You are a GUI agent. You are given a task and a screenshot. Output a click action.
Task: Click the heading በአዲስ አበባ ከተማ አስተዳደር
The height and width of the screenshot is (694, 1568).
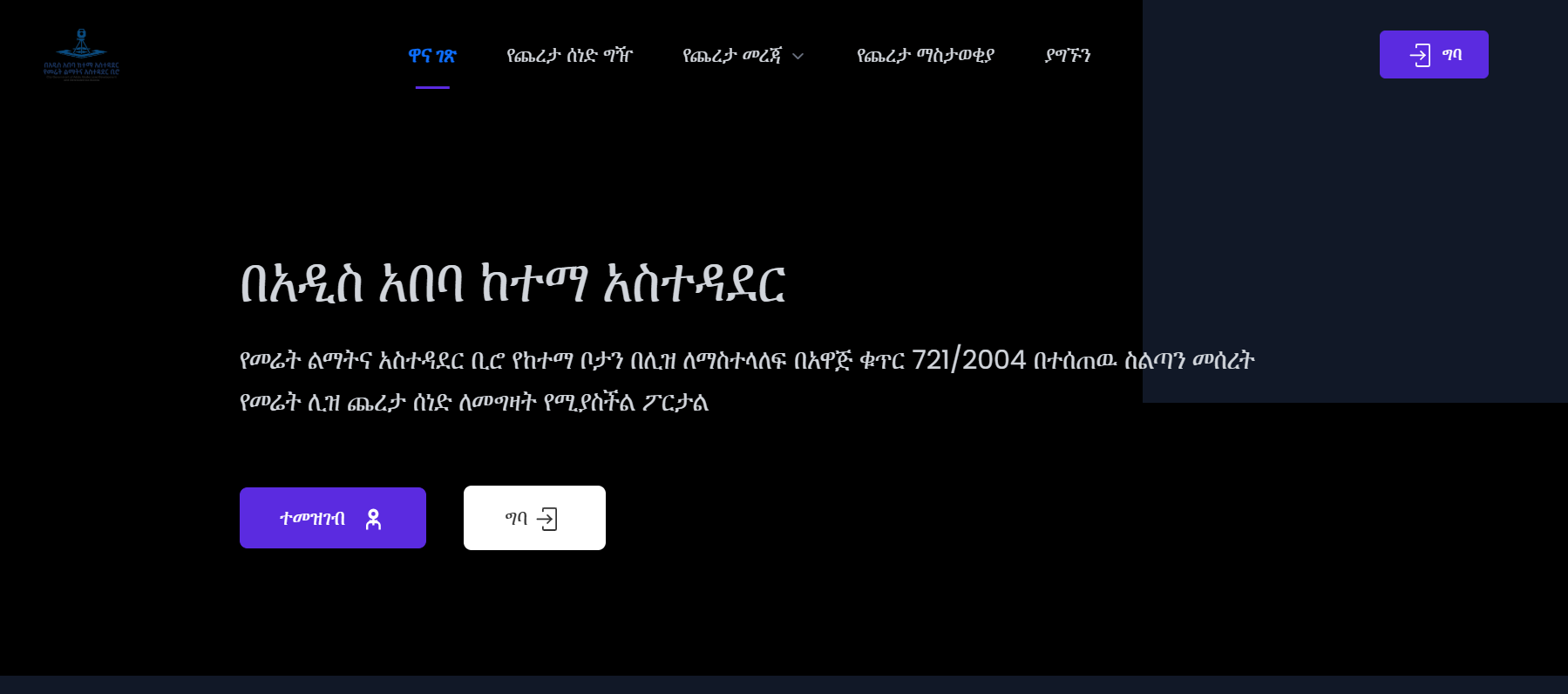pos(512,284)
